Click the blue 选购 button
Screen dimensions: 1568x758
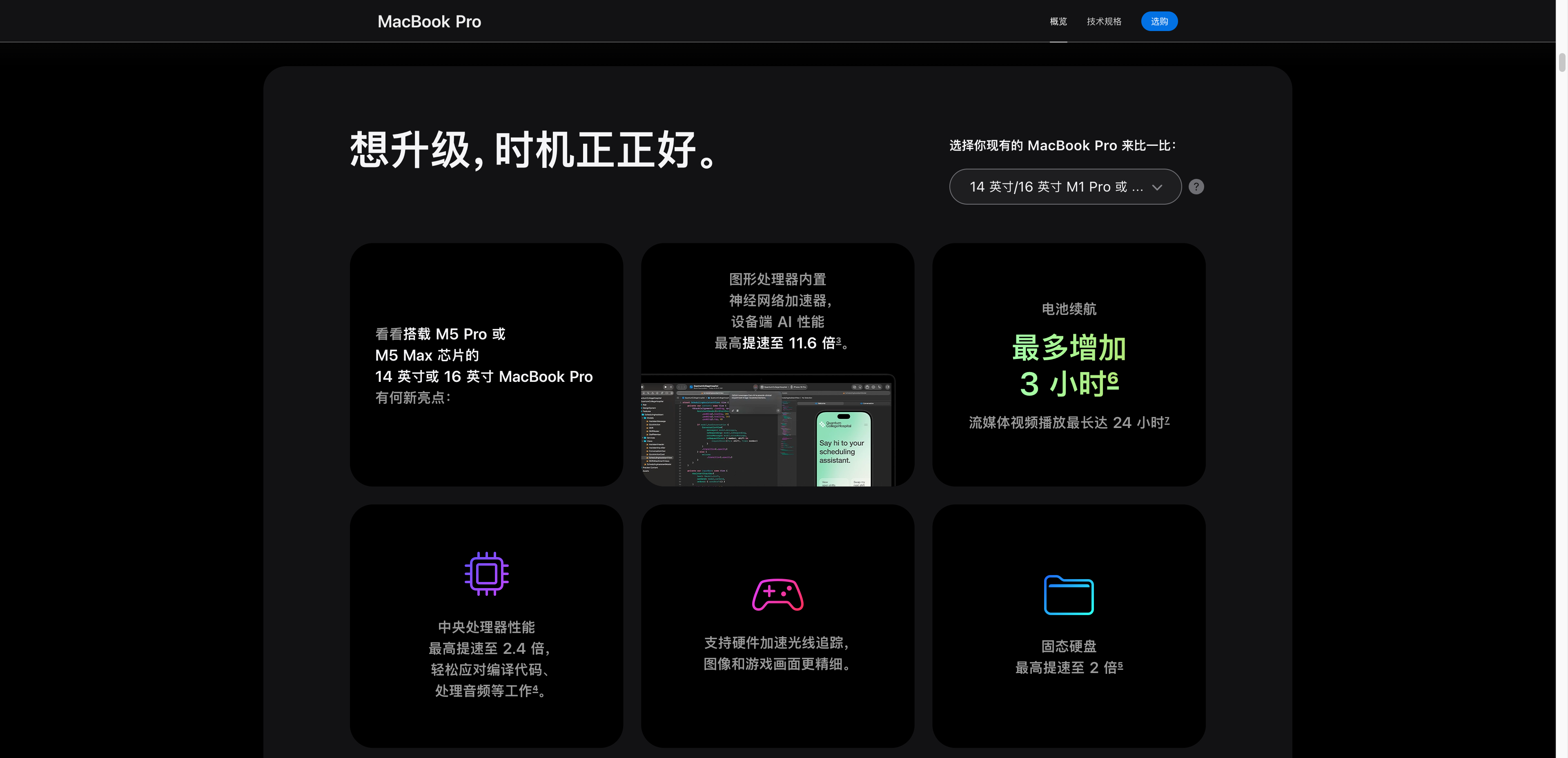[x=1159, y=21]
